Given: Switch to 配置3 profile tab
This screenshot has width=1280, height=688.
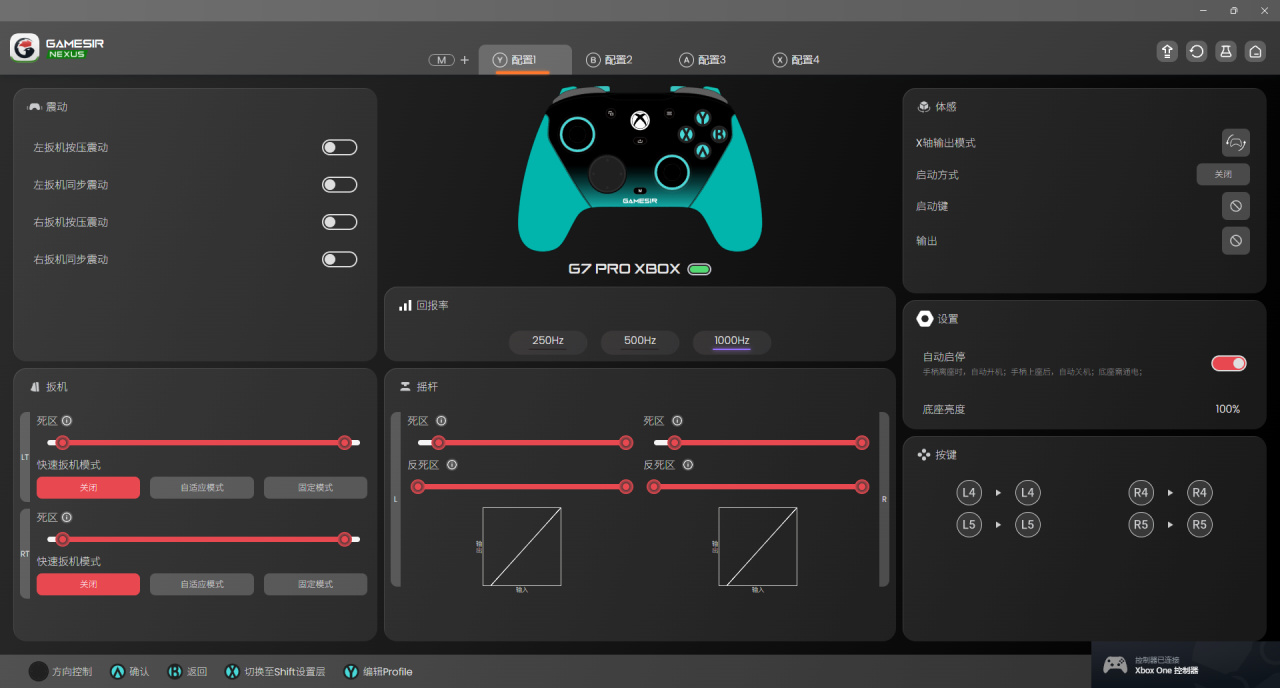Looking at the screenshot, I should pyautogui.click(x=703, y=60).
